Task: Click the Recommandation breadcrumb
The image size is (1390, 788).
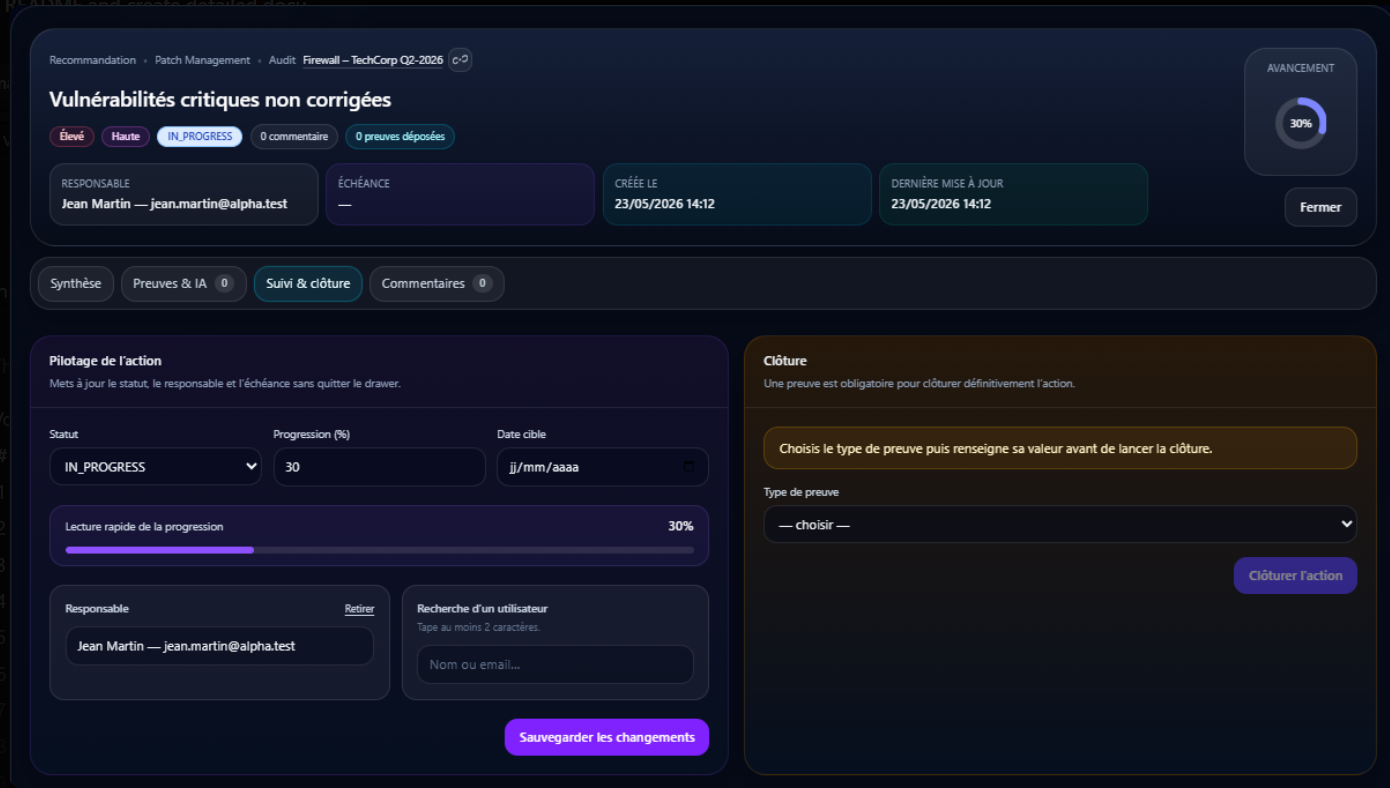Action: 93,60
